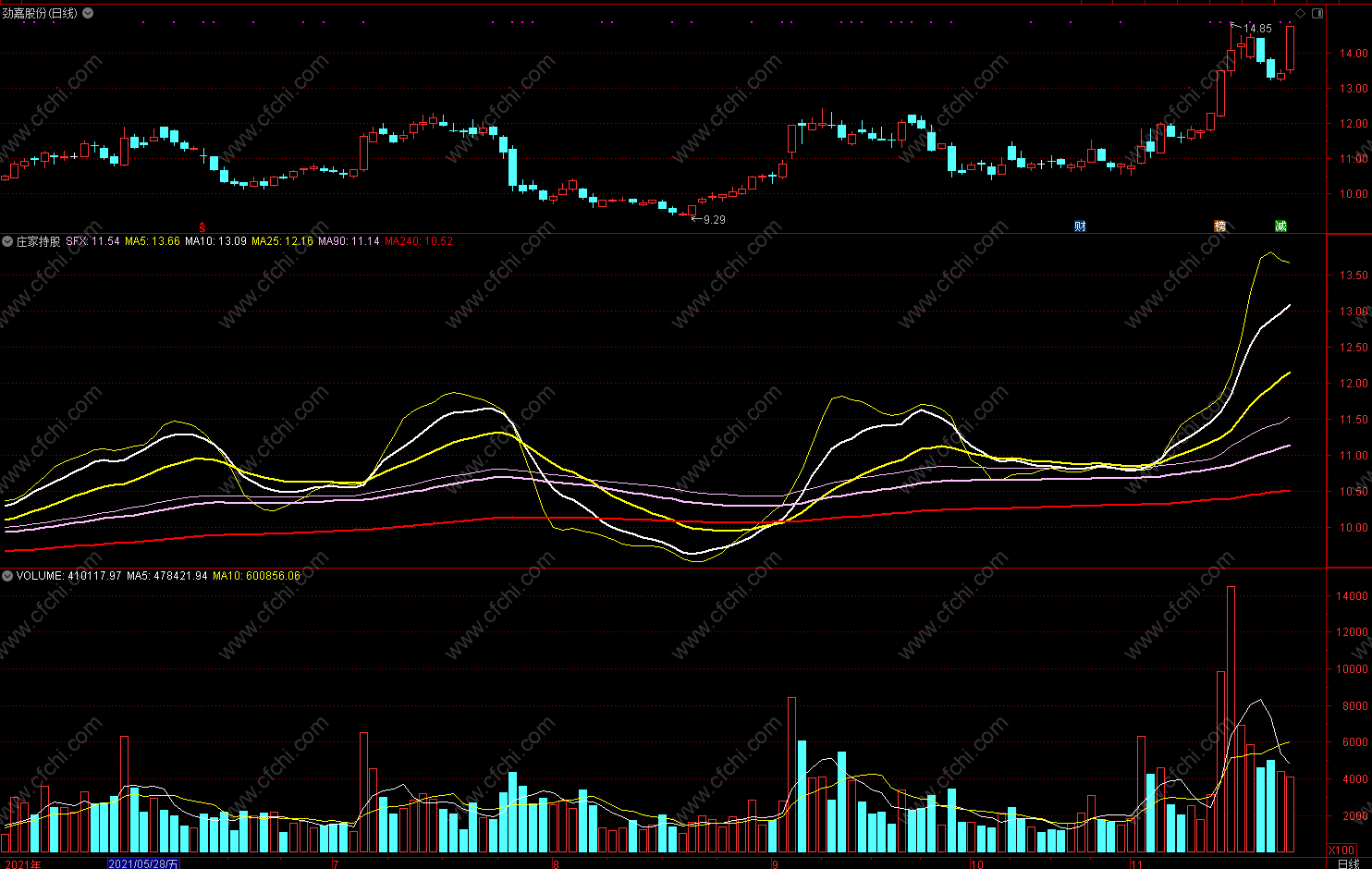
Task: Open the VOLUME indicator panel dropdown arrow
Action: coord(7,576)
